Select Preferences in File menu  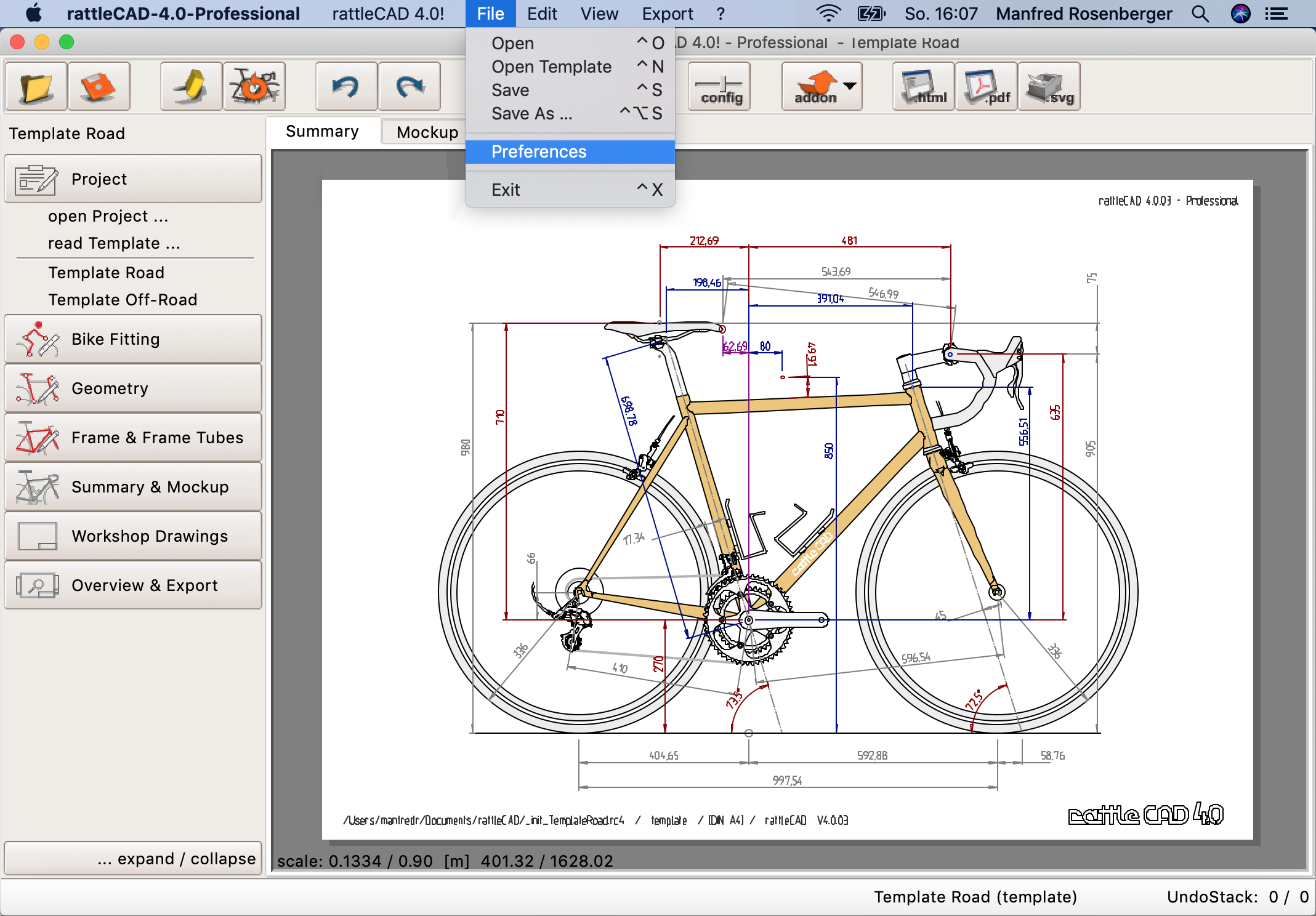coord(570,151)
